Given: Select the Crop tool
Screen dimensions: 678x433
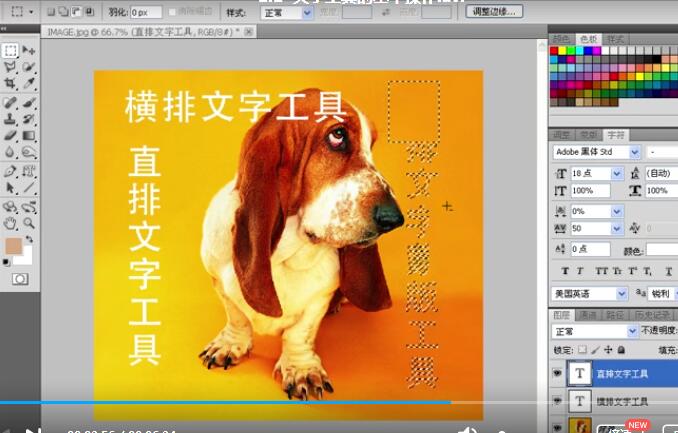Looking at the screenshot, I should (x=10, y=84).
